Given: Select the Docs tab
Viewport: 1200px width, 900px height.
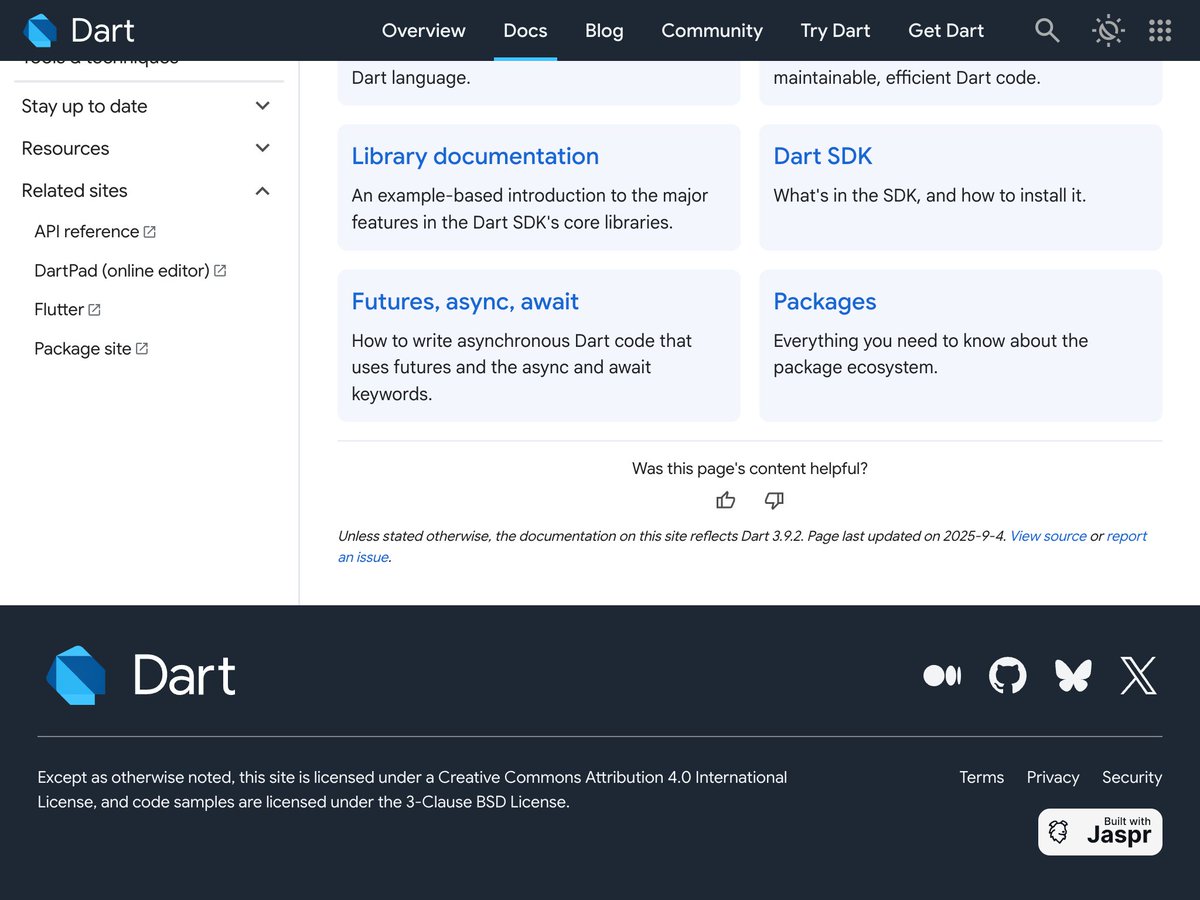Looking at the screenshot, I should [x=525, y=31].
